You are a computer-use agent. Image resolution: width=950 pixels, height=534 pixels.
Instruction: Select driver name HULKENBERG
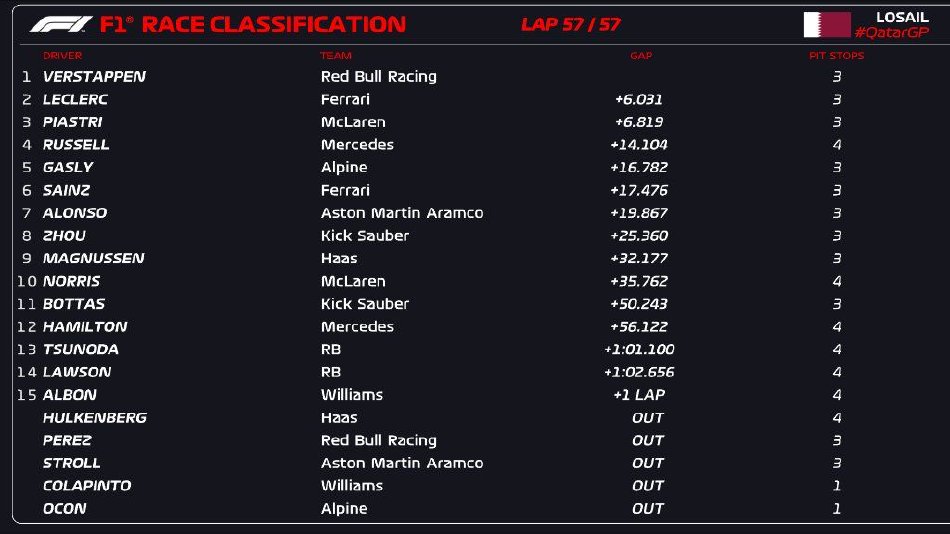click(x=95, y=418)
